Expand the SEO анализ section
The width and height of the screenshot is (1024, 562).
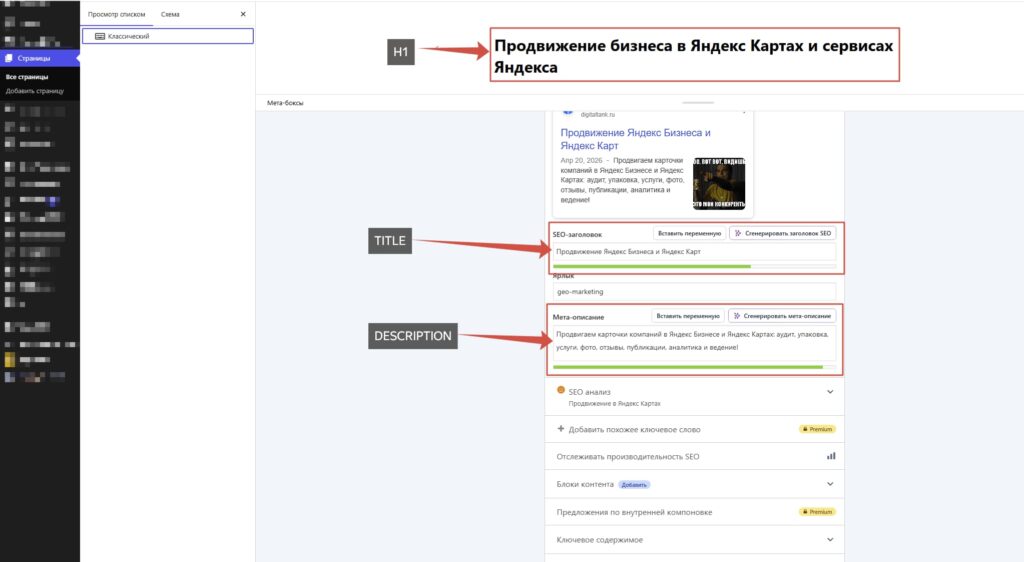pyautogui.click(x=830, y=392)
